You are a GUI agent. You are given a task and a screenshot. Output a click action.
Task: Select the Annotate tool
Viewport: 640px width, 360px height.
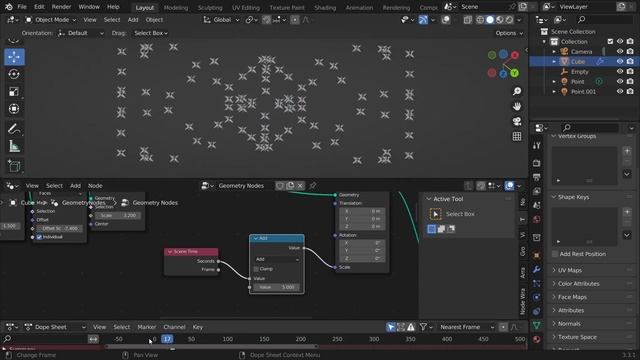coord(14,129)
